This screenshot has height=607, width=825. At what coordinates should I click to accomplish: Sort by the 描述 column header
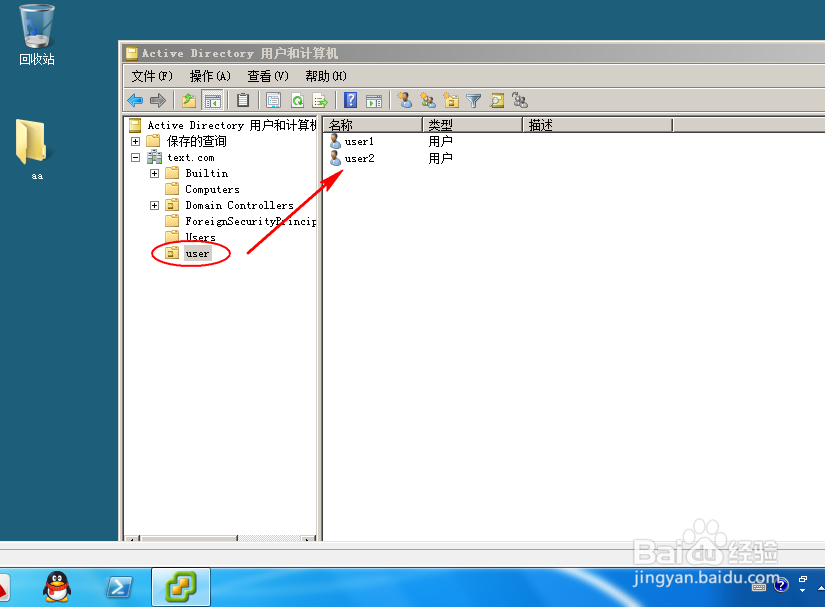[598, 125]
